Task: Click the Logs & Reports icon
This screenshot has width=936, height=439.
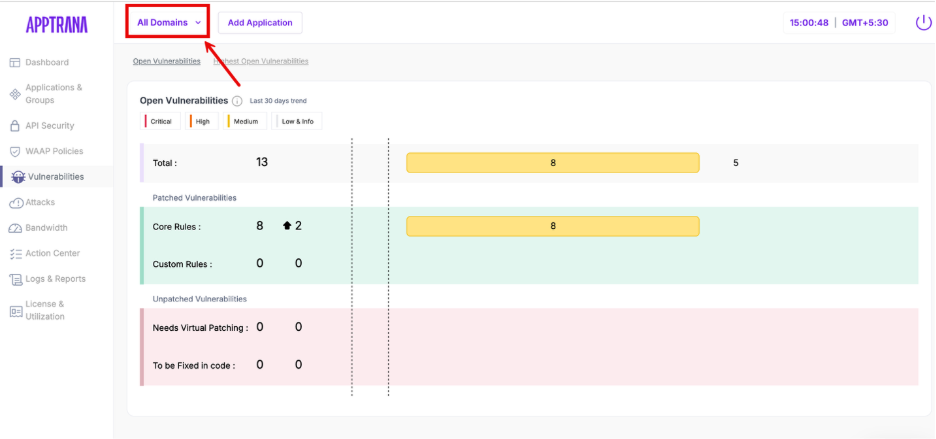Action: [15, 279]
